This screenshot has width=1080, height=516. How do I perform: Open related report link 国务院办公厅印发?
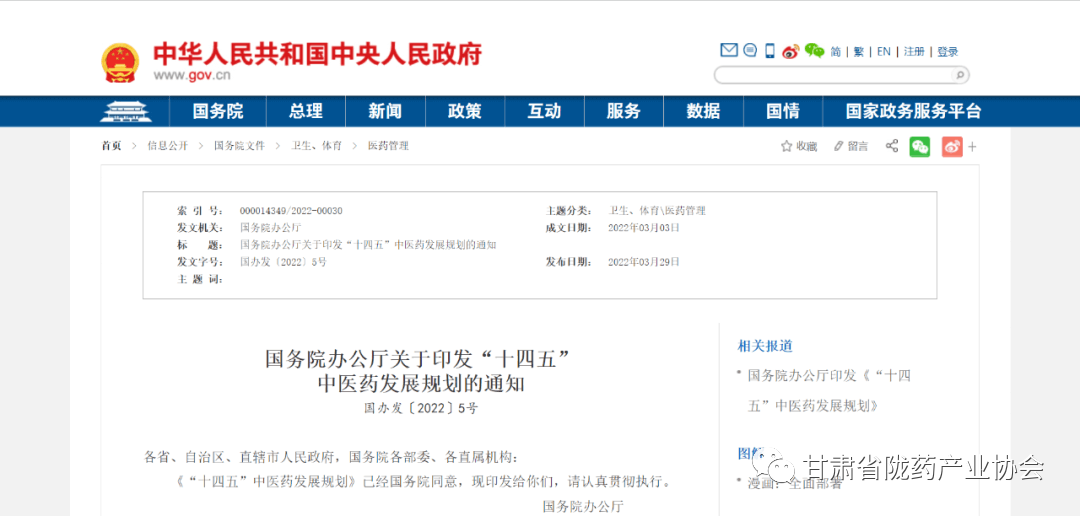tap(829, 376)
